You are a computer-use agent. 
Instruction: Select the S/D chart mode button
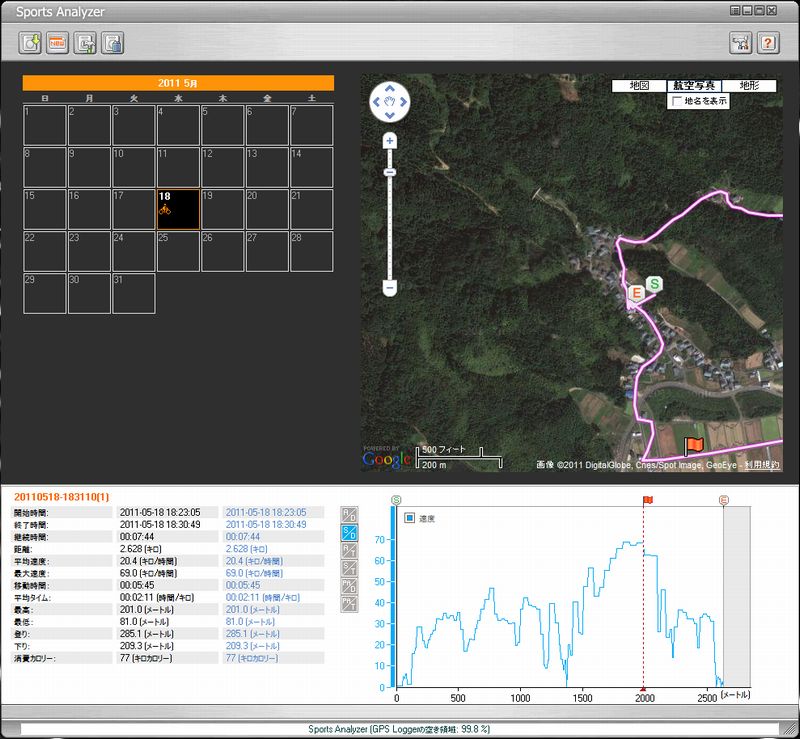[349, 533]
